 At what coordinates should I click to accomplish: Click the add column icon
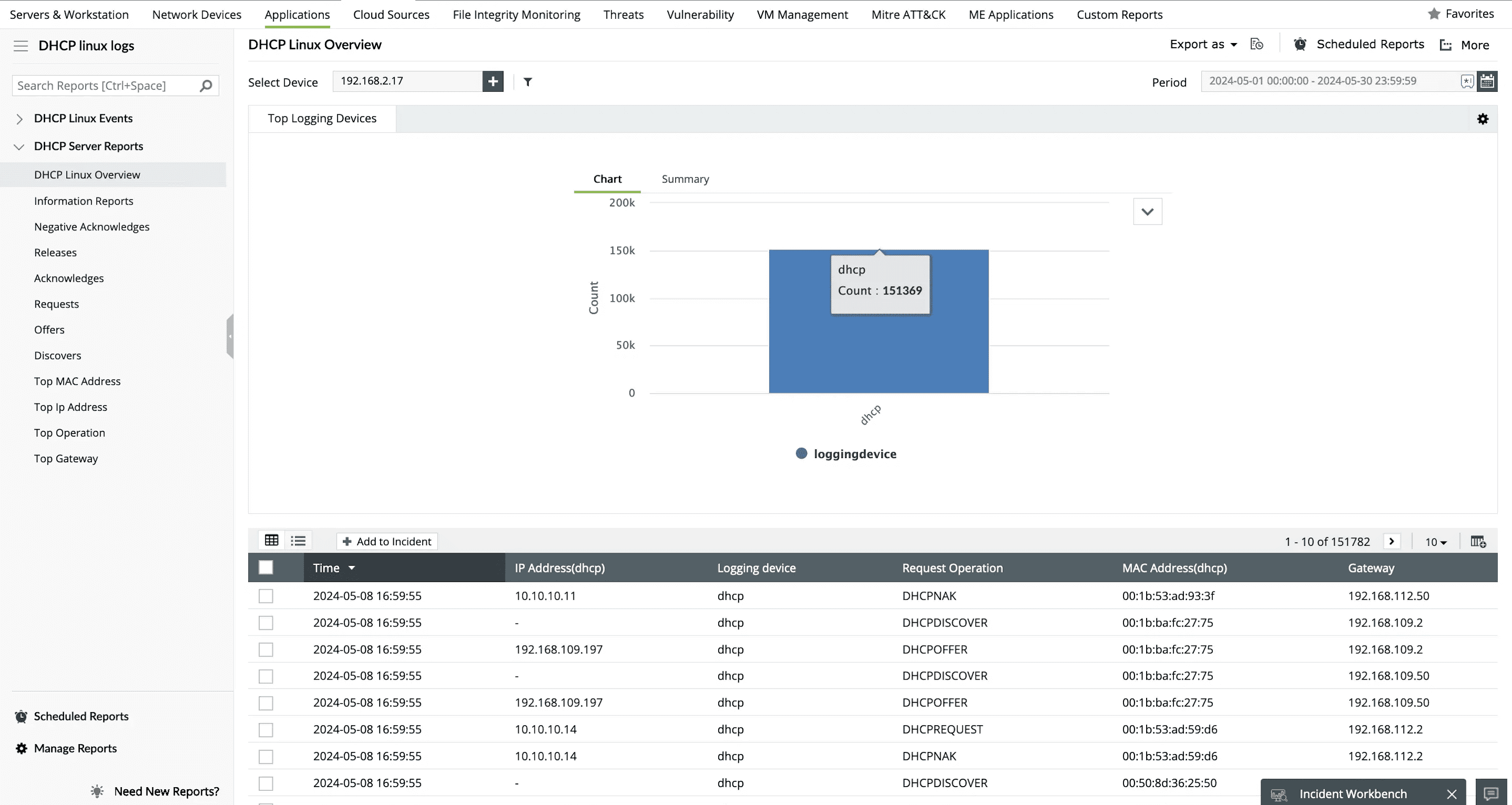coord(1478,542)
